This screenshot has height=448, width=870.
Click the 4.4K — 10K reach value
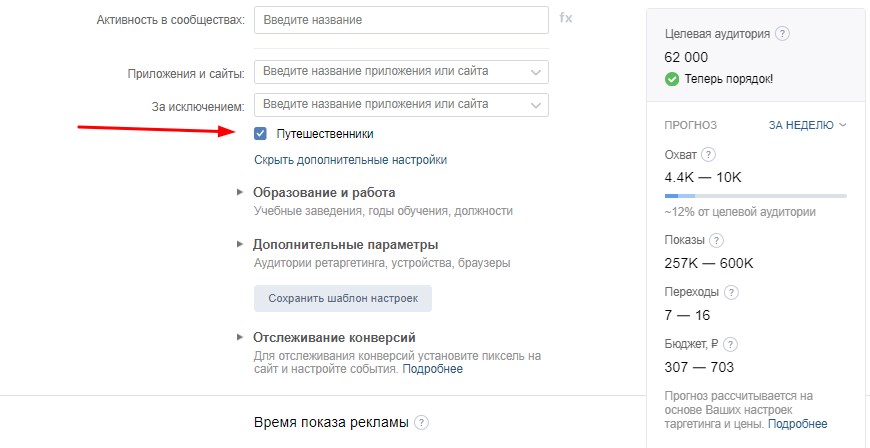703,178
